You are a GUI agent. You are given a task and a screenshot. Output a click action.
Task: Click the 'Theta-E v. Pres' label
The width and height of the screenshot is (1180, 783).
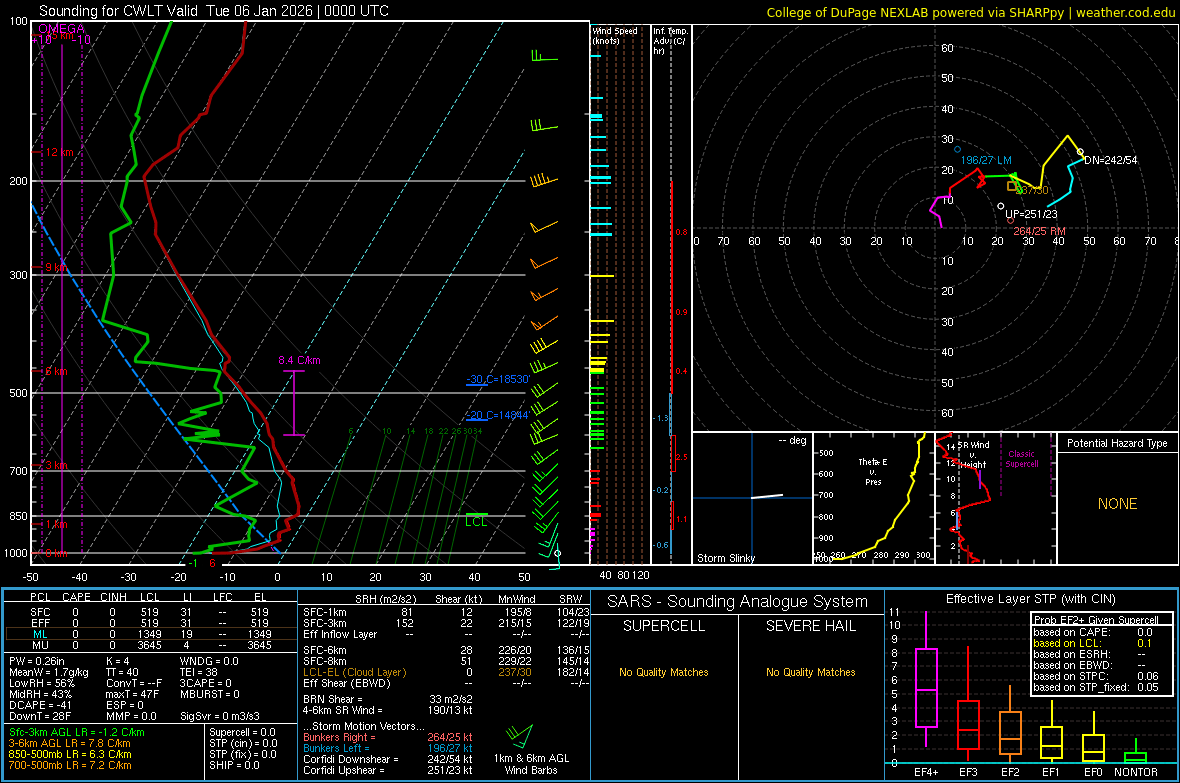pos(873,471)
